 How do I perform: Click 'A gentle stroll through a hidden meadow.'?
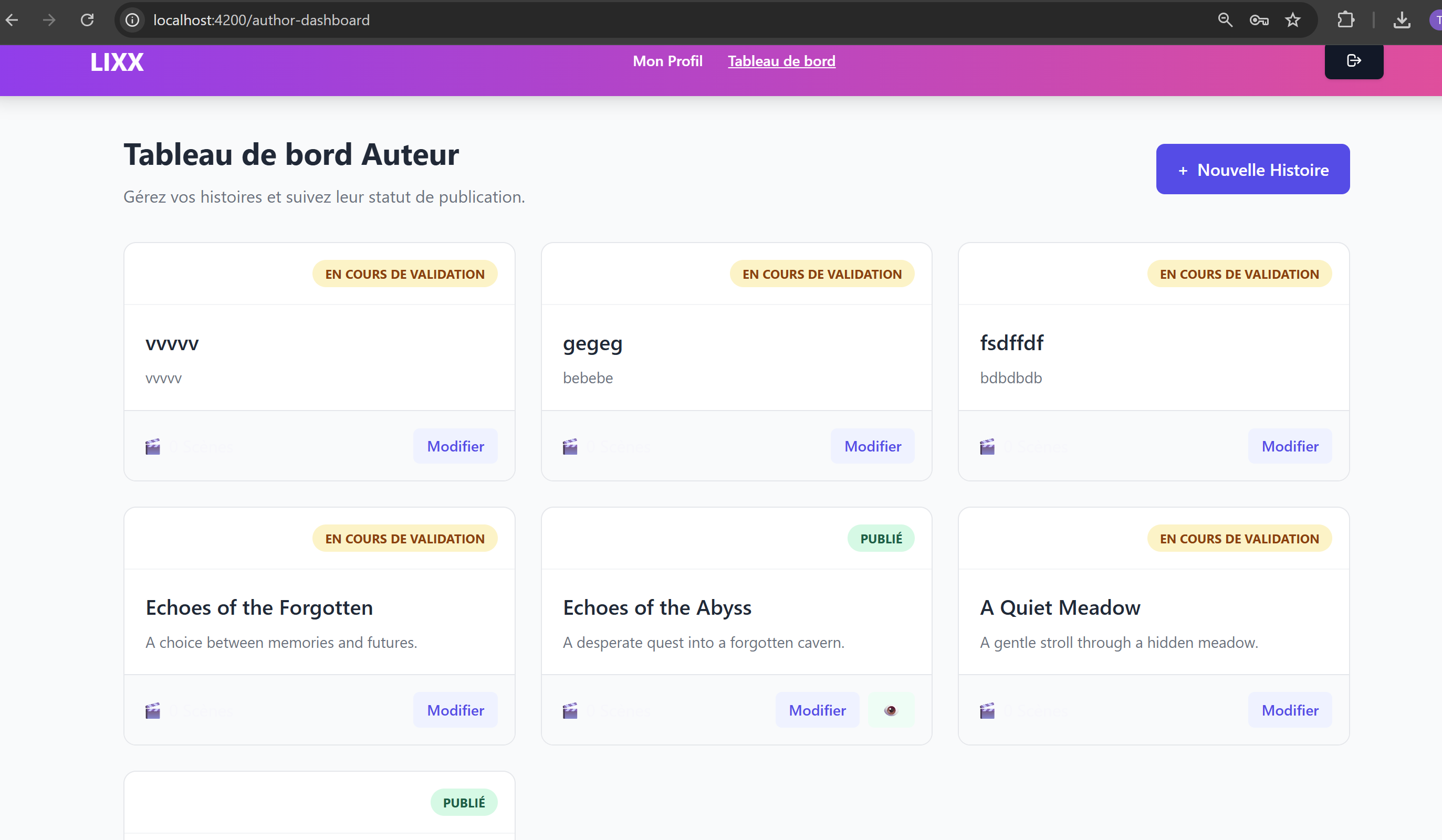pos(1119,643)
